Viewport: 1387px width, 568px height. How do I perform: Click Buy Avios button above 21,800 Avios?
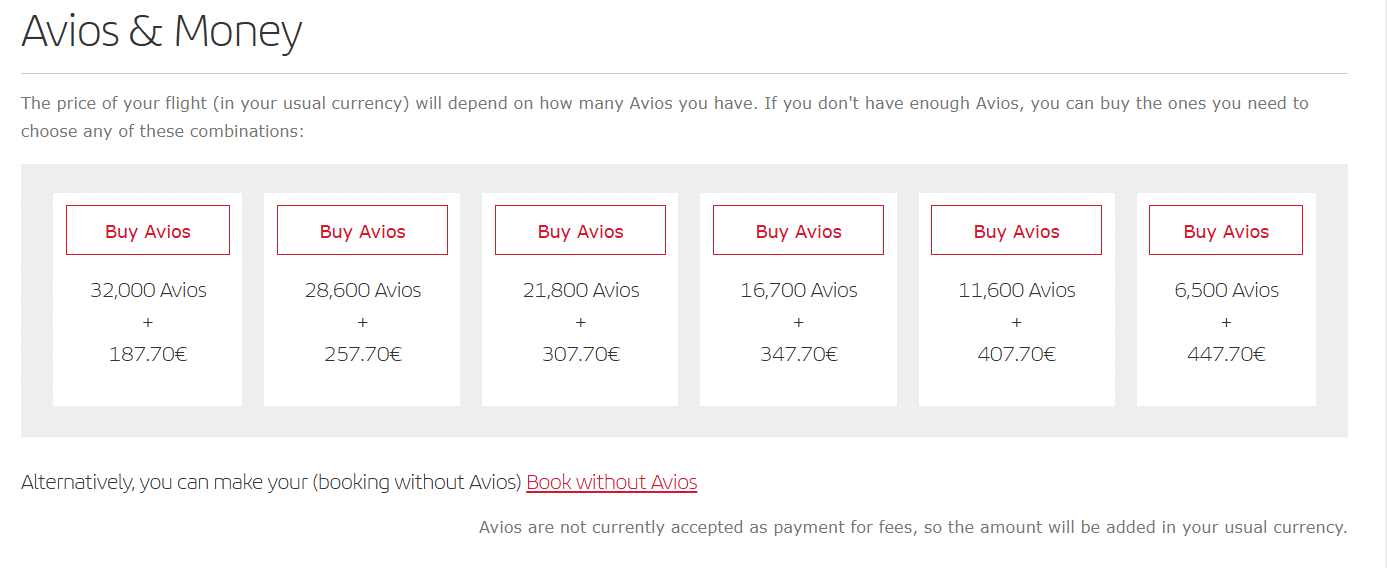pyautogui.click(x=580, y=230)
